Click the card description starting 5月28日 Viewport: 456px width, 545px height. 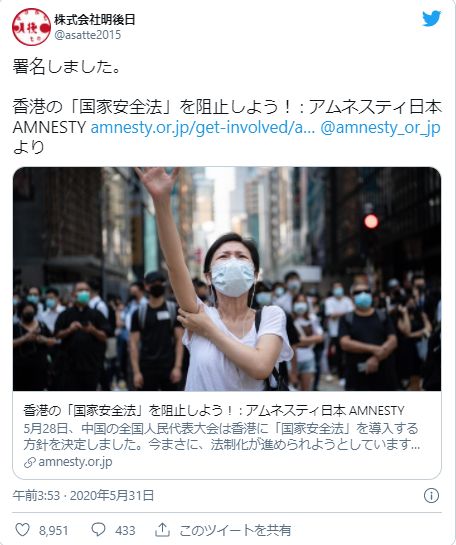pyautogui.click(x=222, y=437)
